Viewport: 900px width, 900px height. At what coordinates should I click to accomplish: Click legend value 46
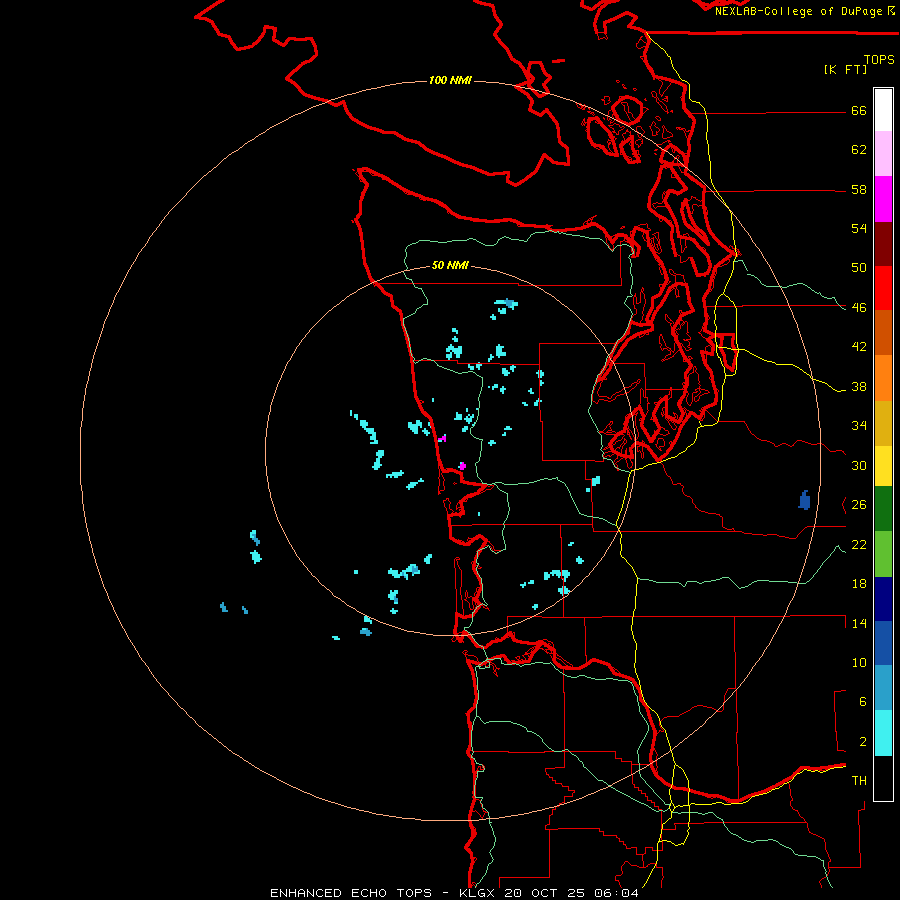coord(859,308)
